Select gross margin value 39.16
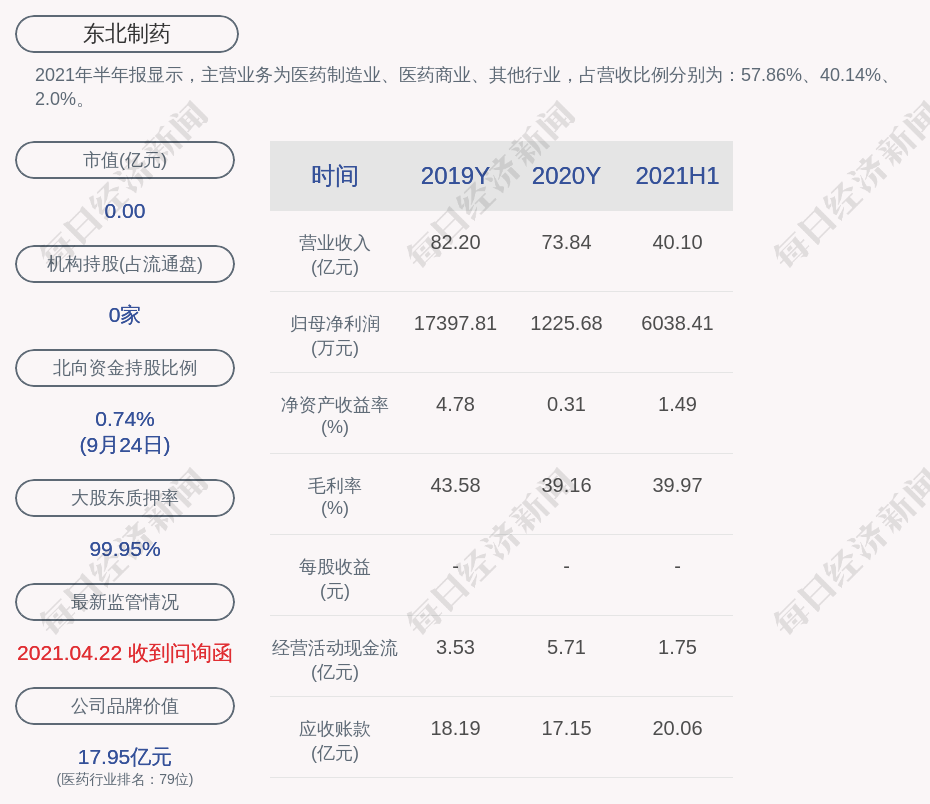 (566, 486)
